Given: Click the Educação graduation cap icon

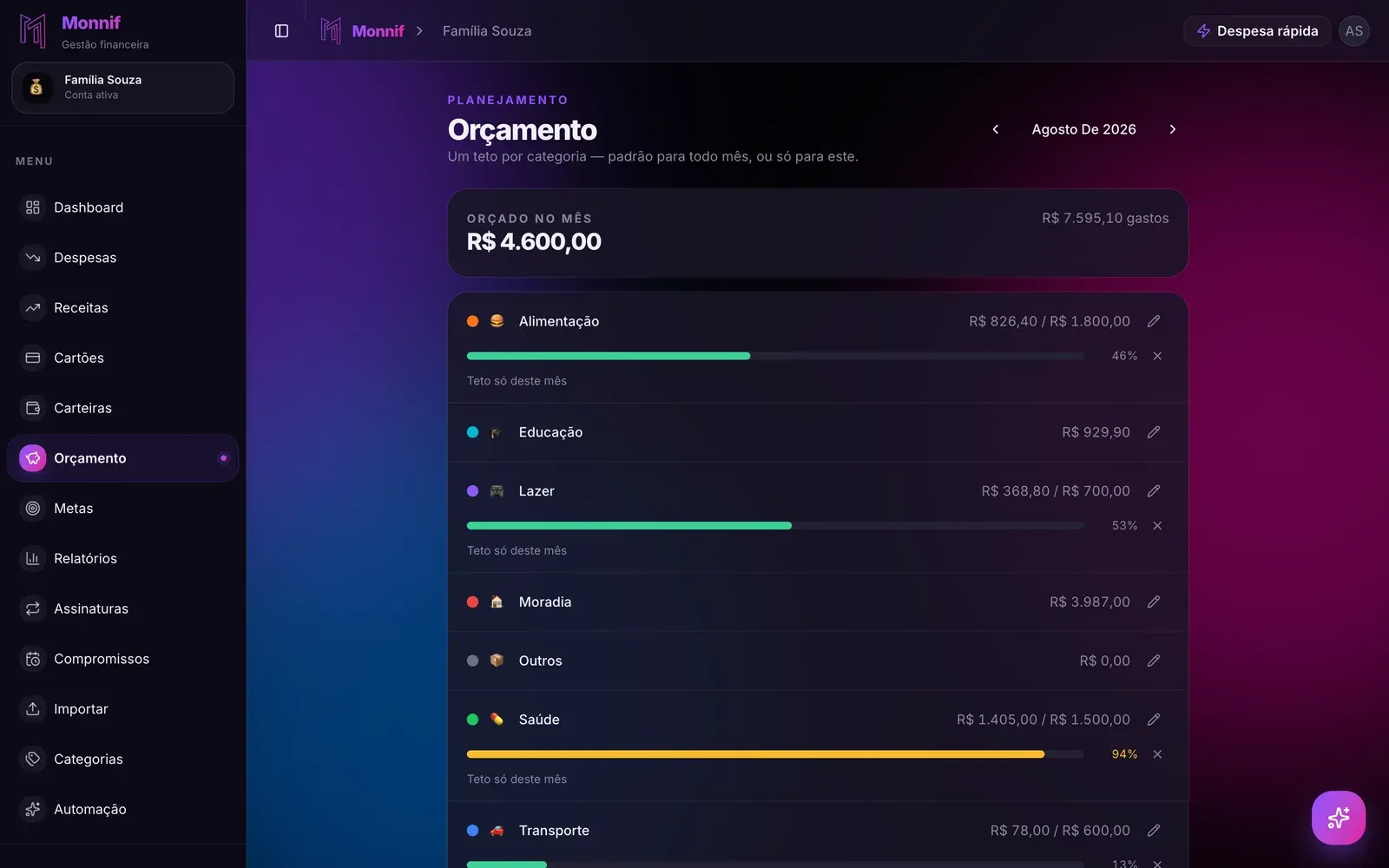Looking at the screenshot, I should point(497,432).
